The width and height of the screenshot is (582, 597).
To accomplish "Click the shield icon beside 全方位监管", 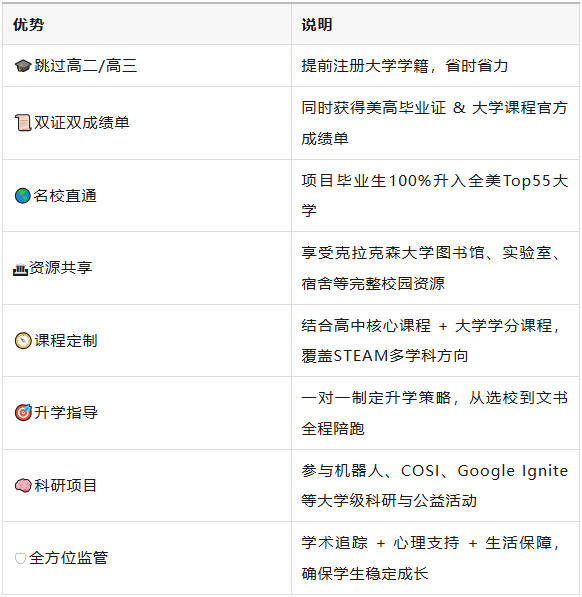I will (x=20, y=559).
